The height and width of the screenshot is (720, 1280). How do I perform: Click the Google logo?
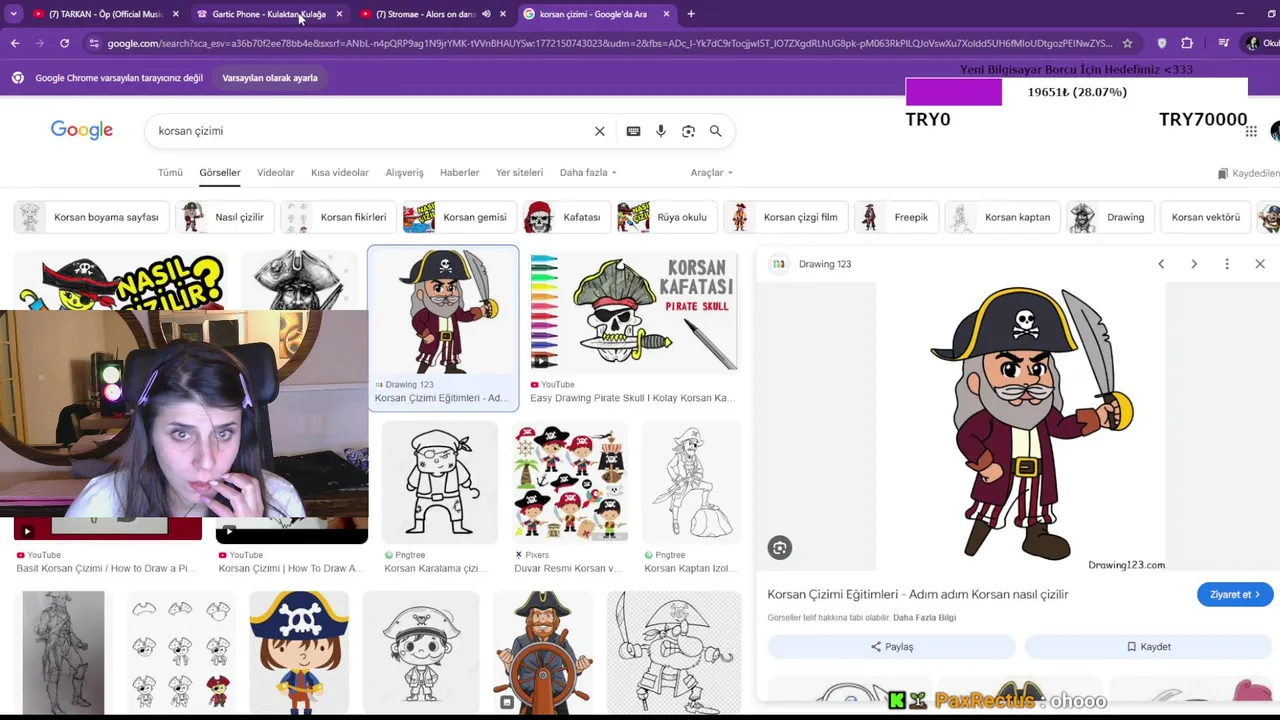(82, 130)
